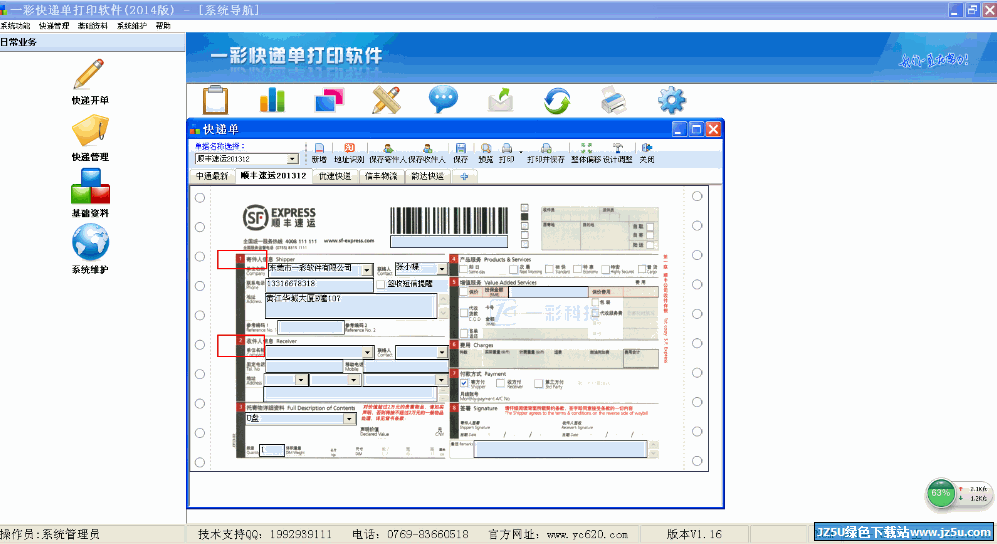This screenshot has width=997, height=544.
Task: Click the envelope with arrow icon
Action: (x=500, y=100)
